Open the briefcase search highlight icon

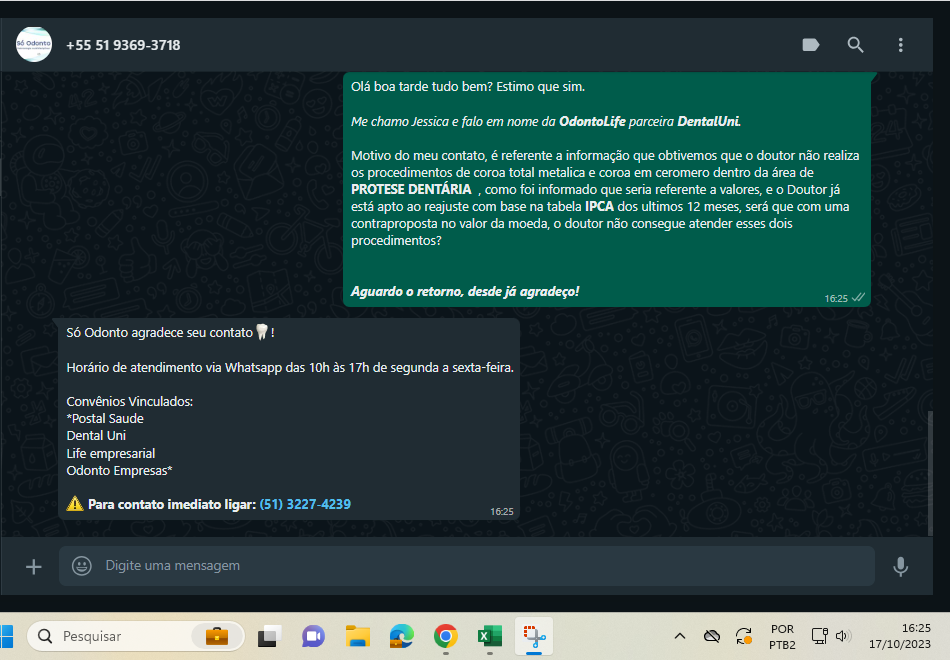(217, 636)
